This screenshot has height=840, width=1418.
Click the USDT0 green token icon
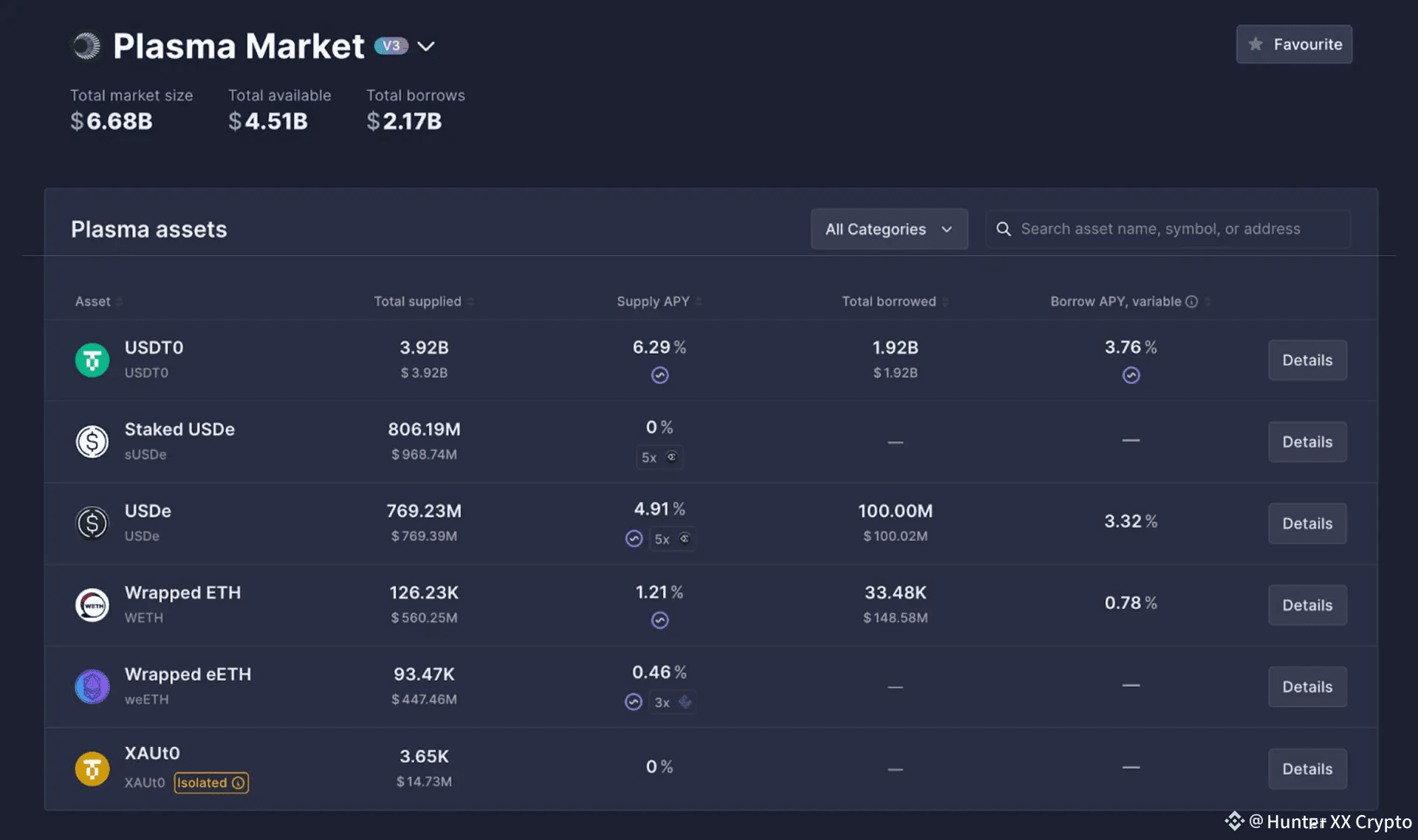tap(92, 360)
